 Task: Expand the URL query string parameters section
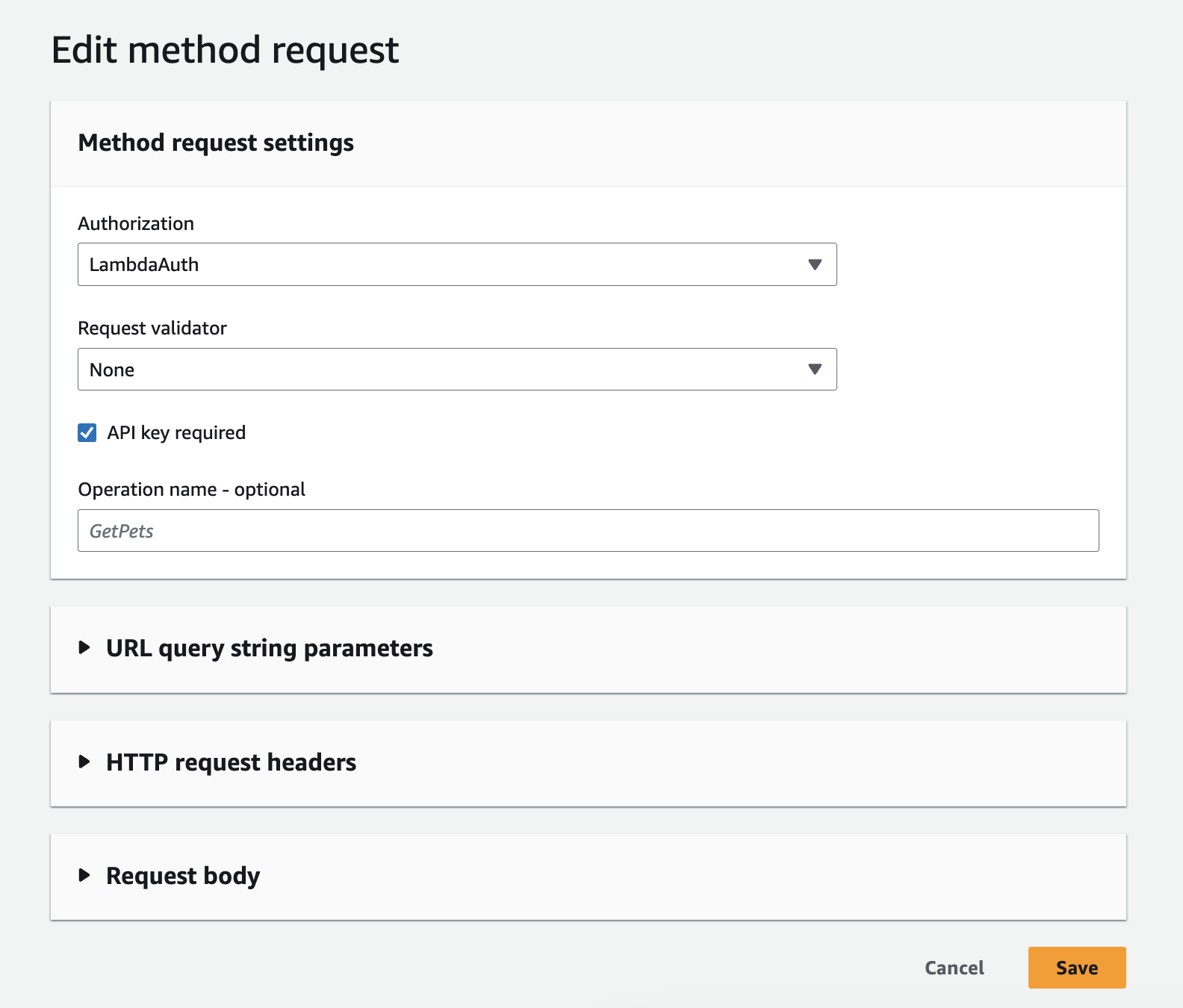coord(269,648)
